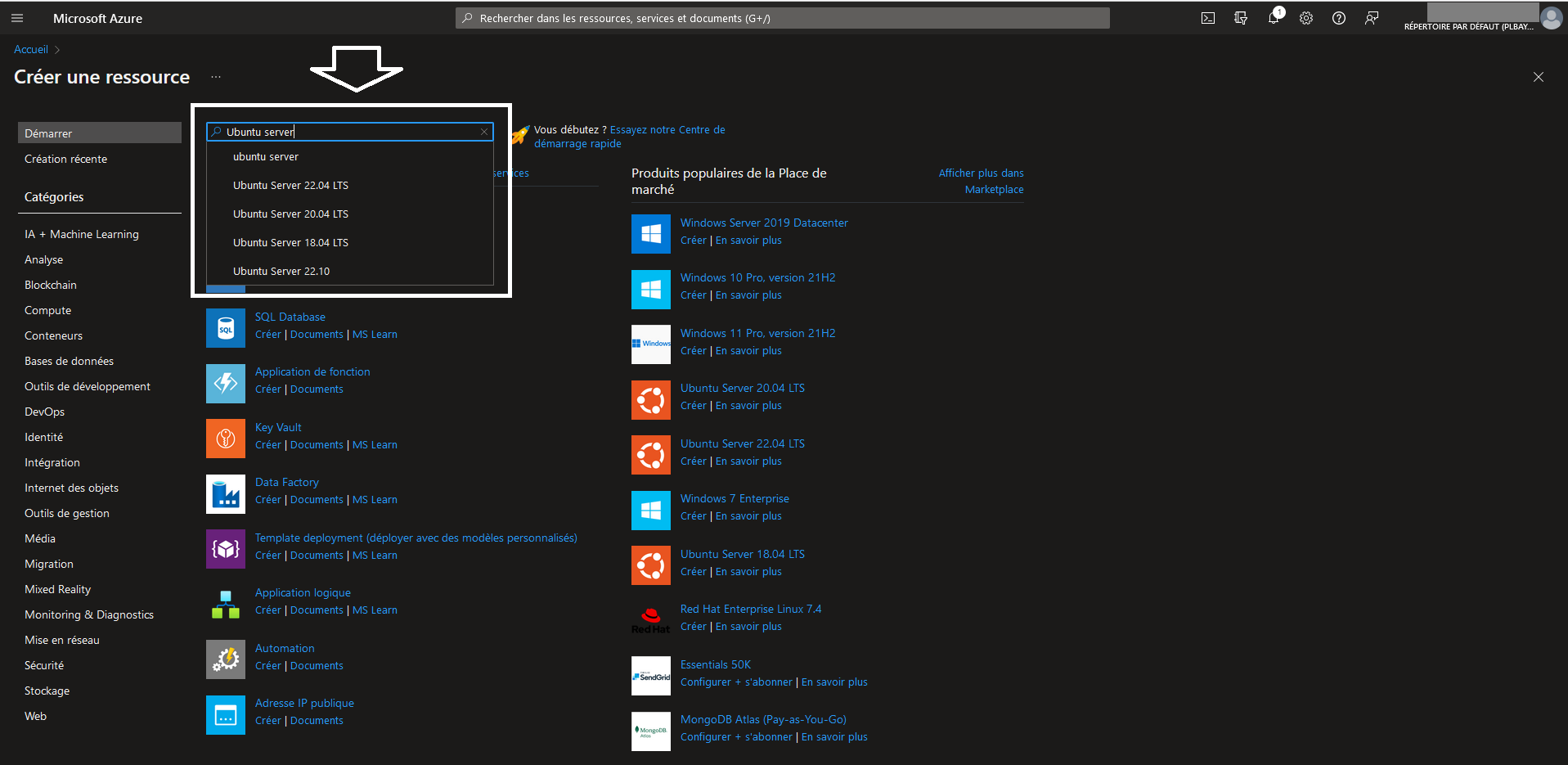Screen dimensions: 1568x765
Task: Click the Automation gear icon
Action: pos(226,659)
